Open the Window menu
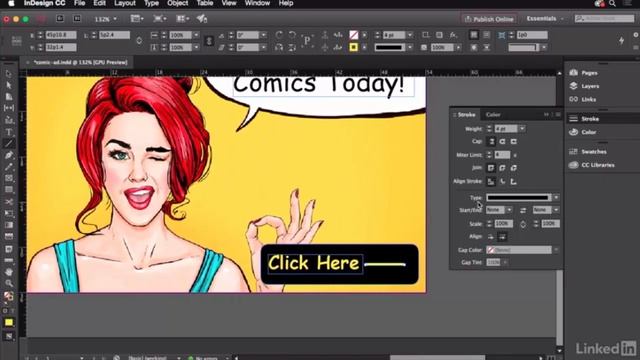This screenshot has height=360, width=640. tap(257, 3)
